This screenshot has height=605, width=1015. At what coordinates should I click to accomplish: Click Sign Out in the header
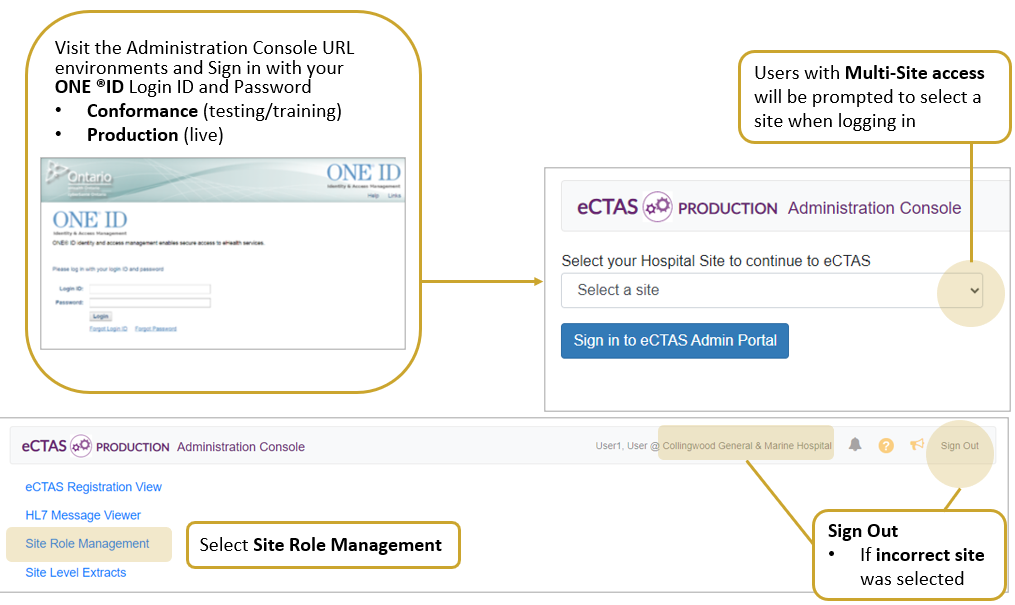(959, 446)
